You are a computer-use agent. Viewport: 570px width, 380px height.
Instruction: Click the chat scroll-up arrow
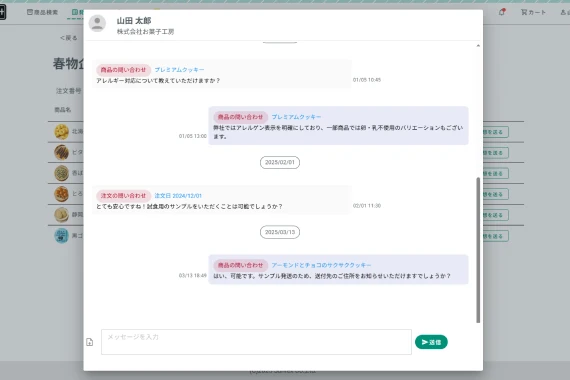(478, 46)
